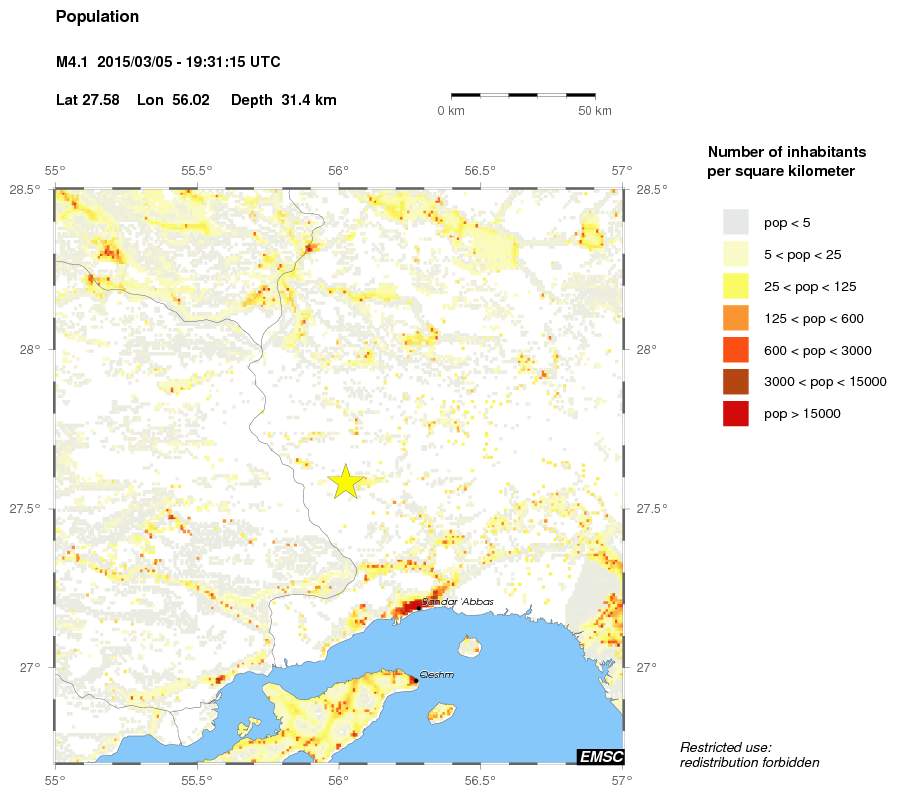Pick the swatch for 5 < pop < 25
Screen dimensions: 897x795
click(x=736, y=254)
